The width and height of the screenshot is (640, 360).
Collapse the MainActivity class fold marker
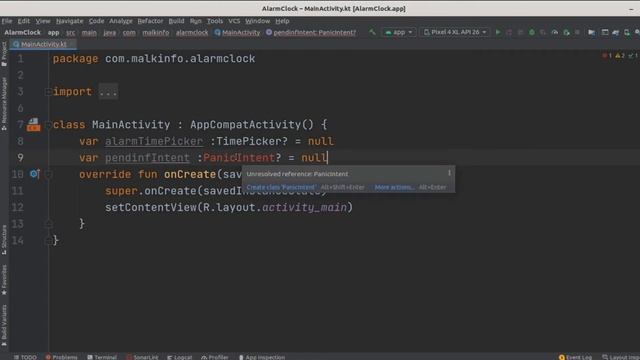coord(48,125)
